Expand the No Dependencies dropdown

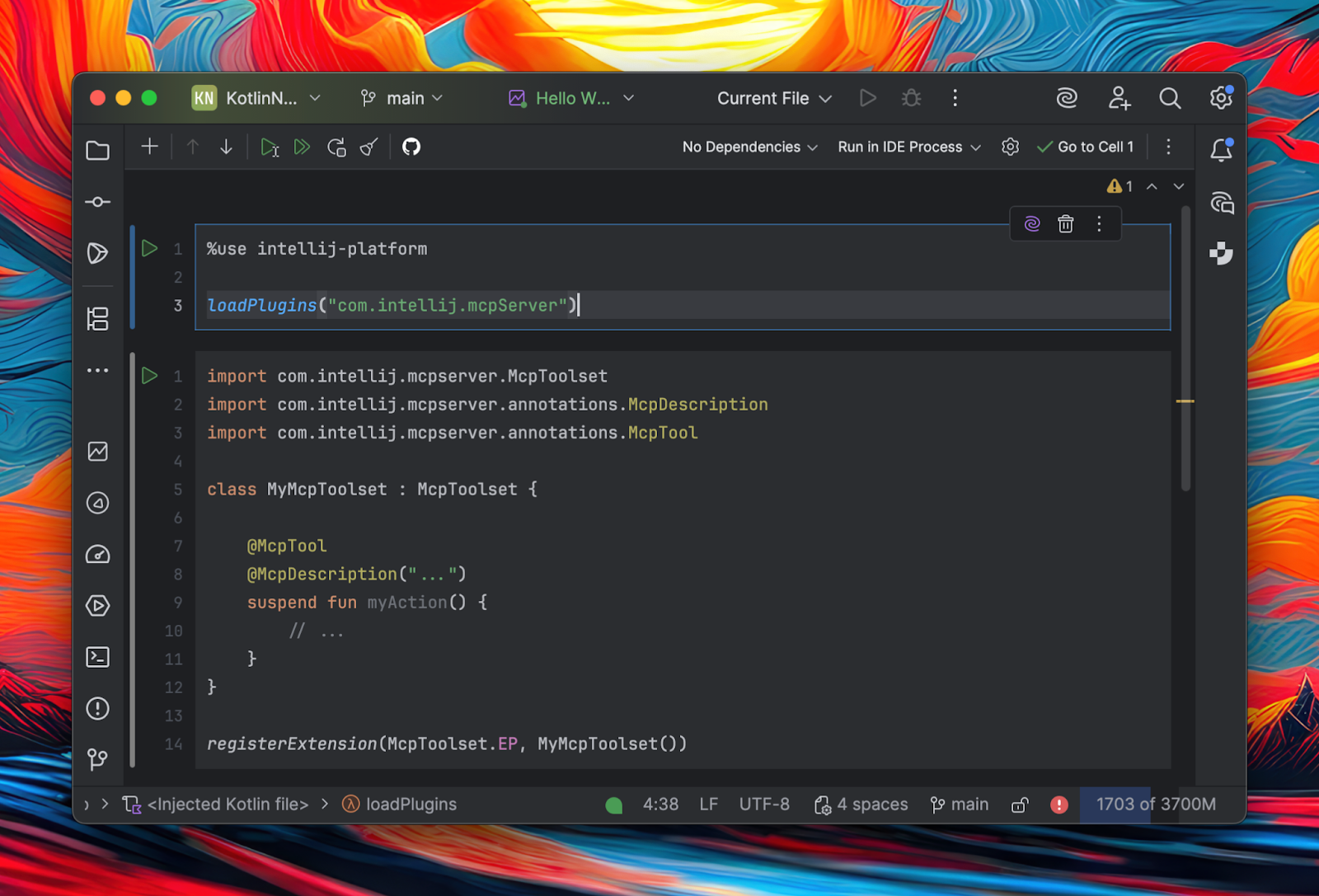pos(749,147)
